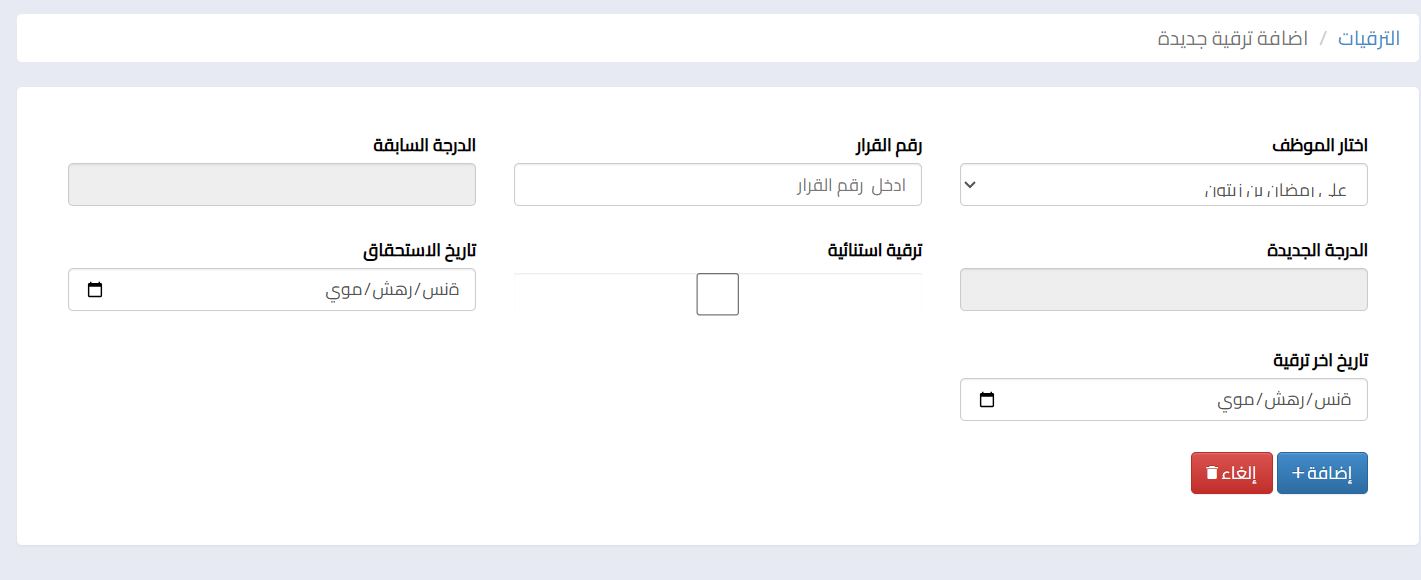This screenshot has height=580, width=1421.
Task: Click the رقم القرار label
Action: (x=888, y=145)
